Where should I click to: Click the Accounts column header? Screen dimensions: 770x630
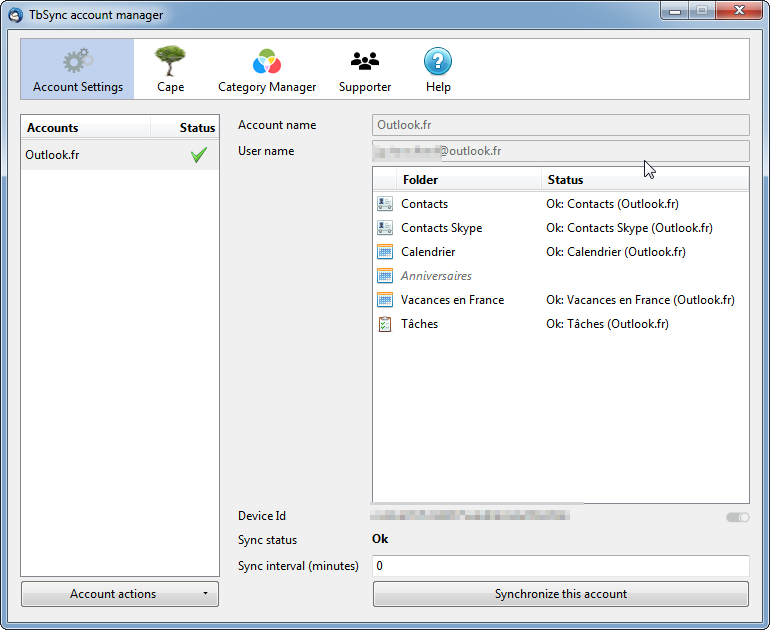pyautogui.click(x=85, y=128)
